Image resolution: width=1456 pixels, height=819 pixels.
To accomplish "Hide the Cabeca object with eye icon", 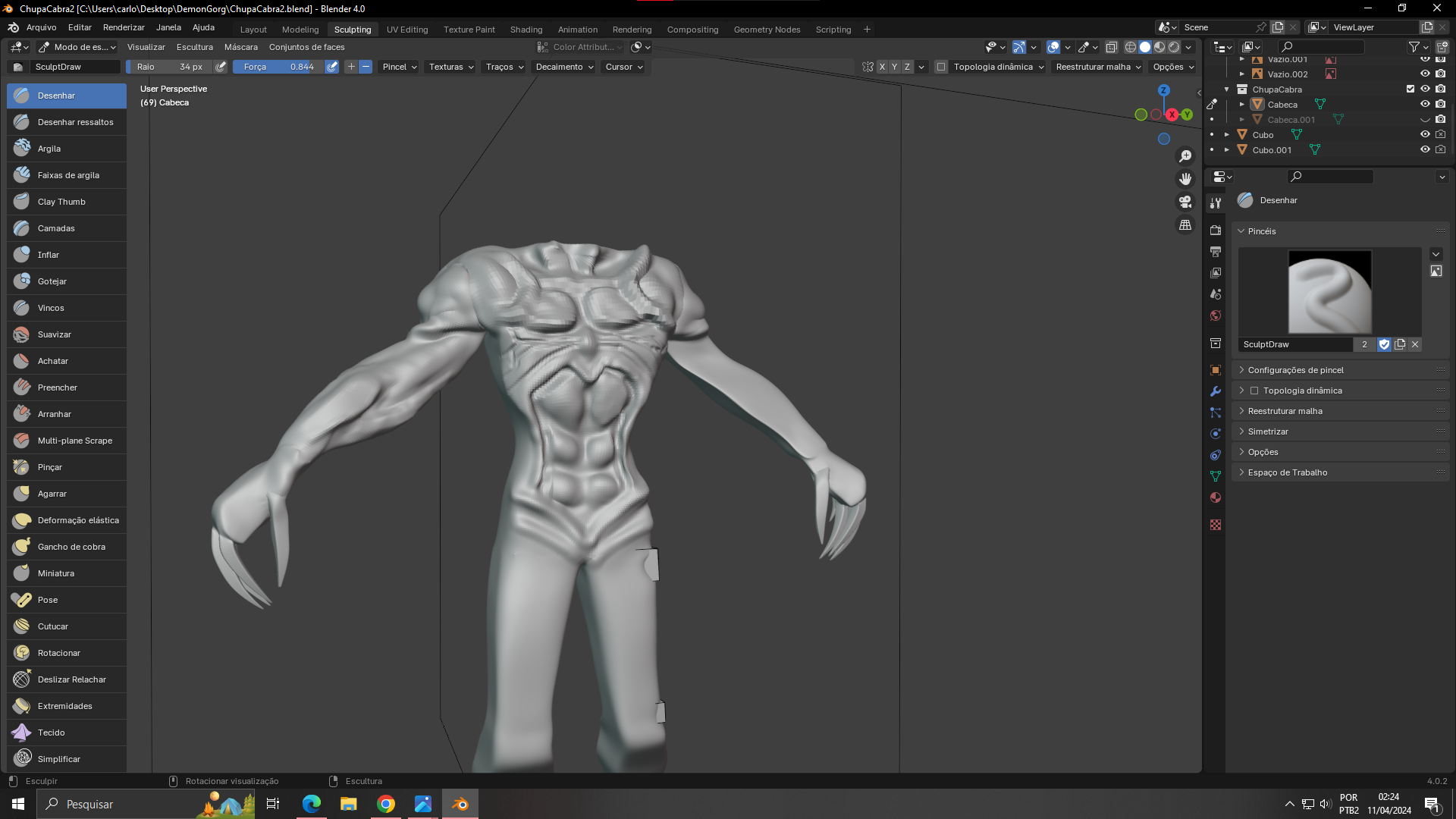I will coord(1425,104).
